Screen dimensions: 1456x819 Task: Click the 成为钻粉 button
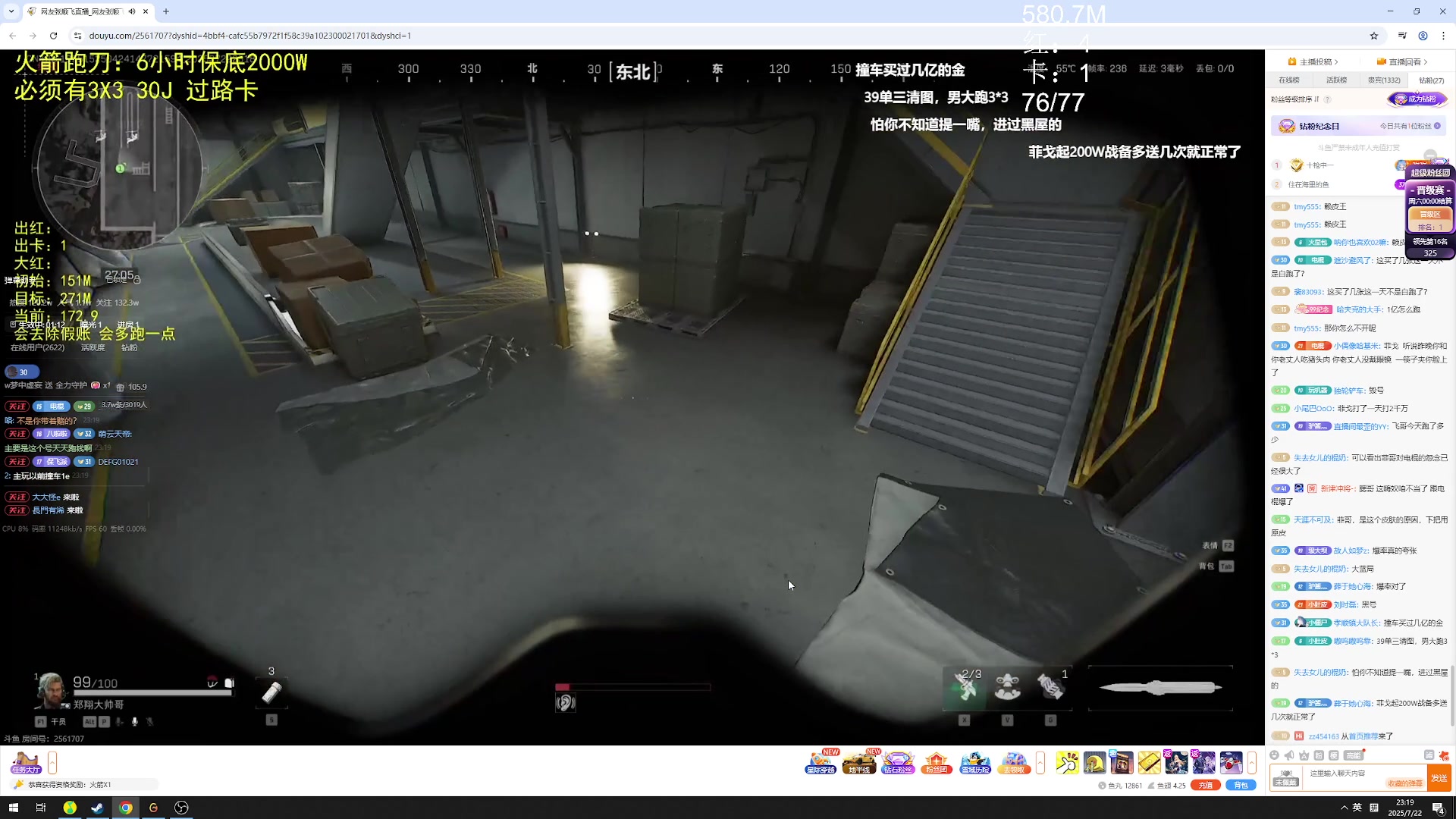point(1417,99)
